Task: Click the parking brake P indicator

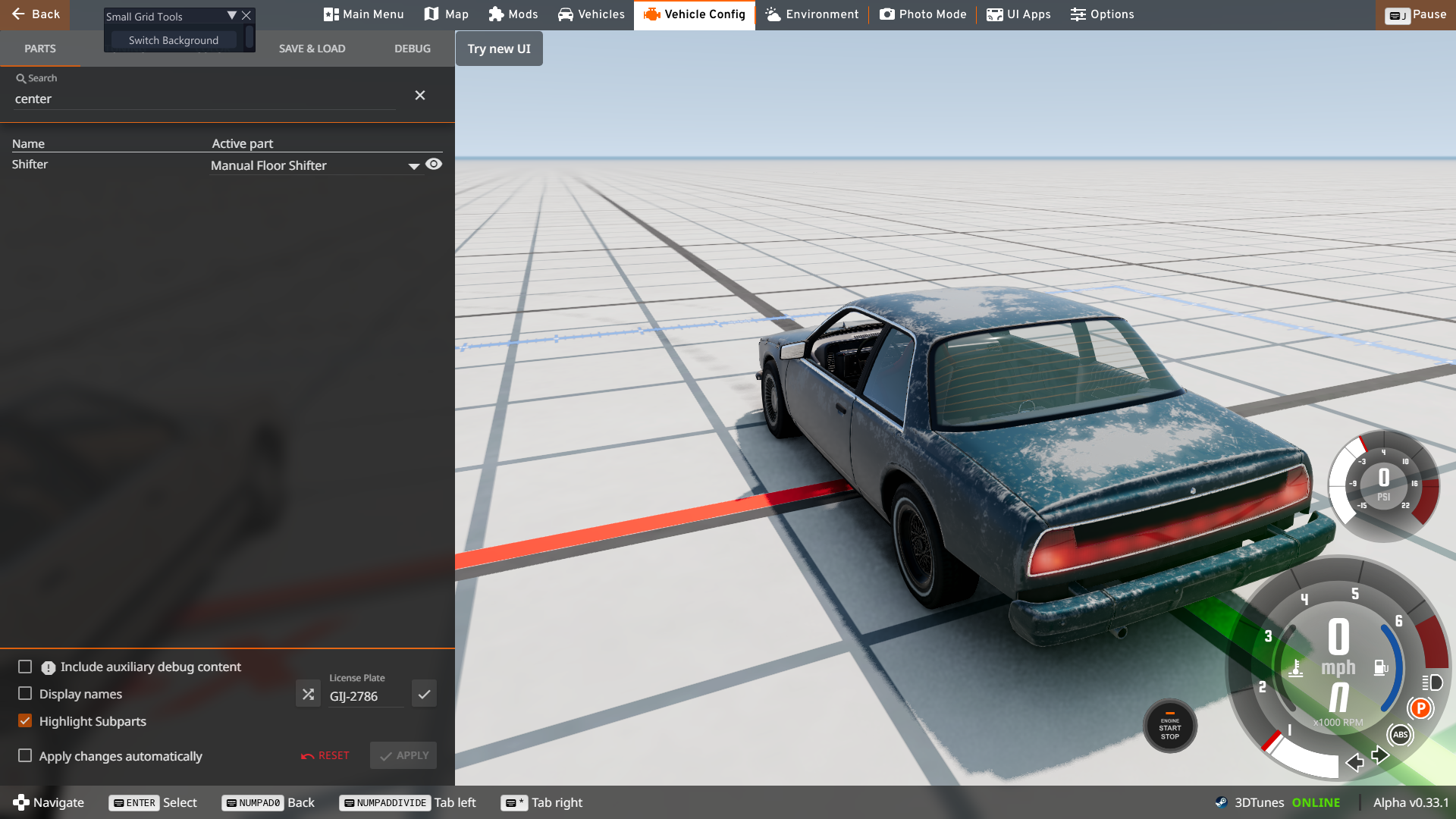Action: [x=1420, y=708]
